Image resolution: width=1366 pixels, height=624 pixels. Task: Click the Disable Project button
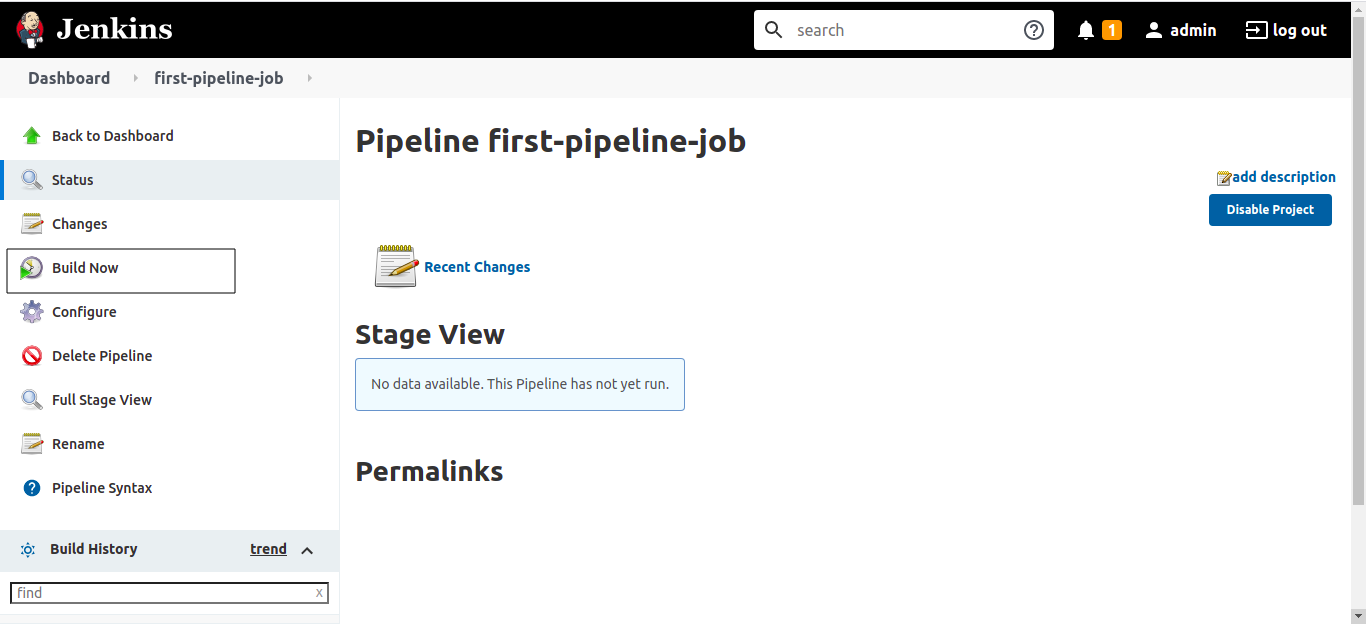1270,210
